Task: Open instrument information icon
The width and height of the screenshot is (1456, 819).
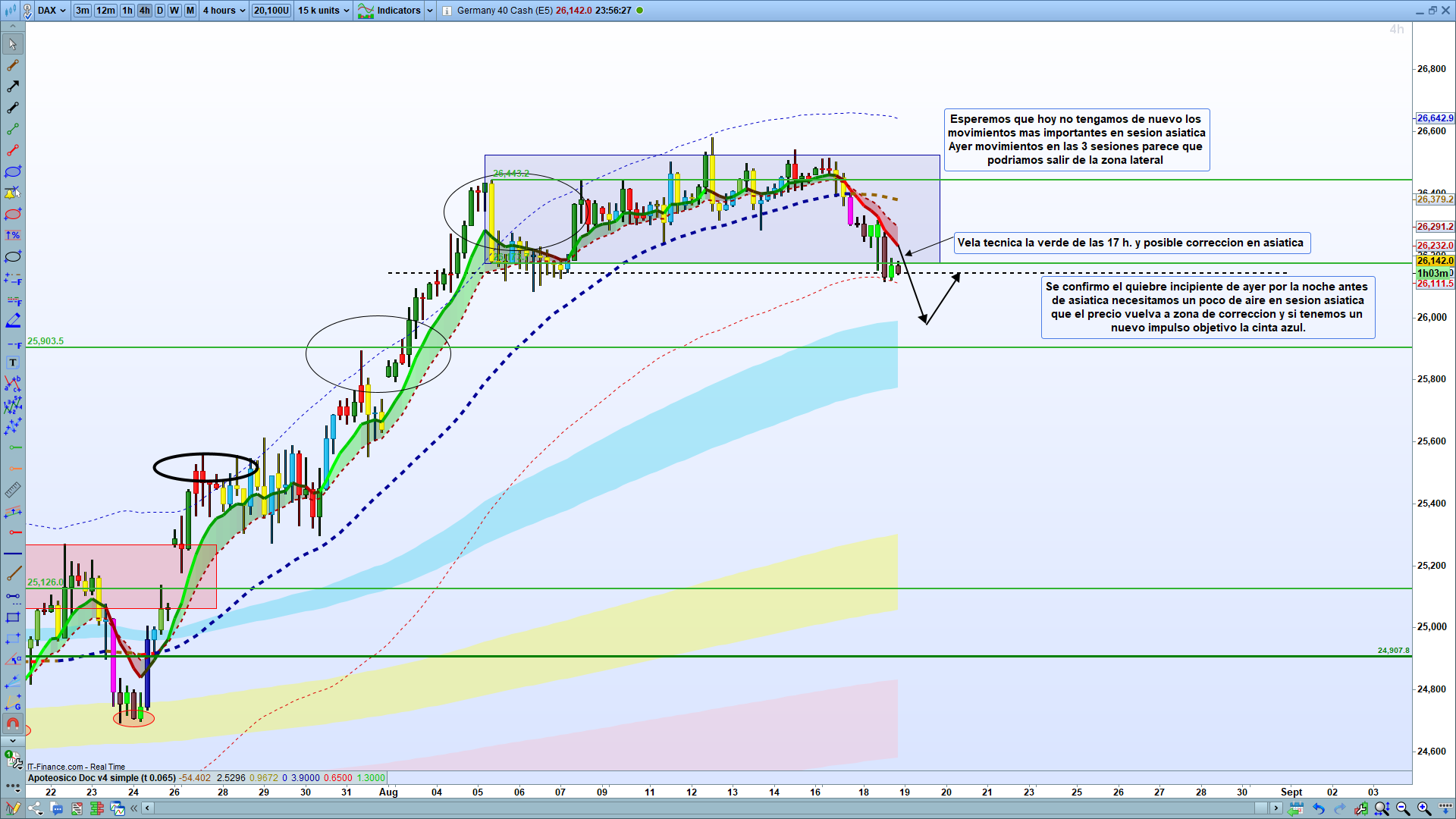Action: 447,11
